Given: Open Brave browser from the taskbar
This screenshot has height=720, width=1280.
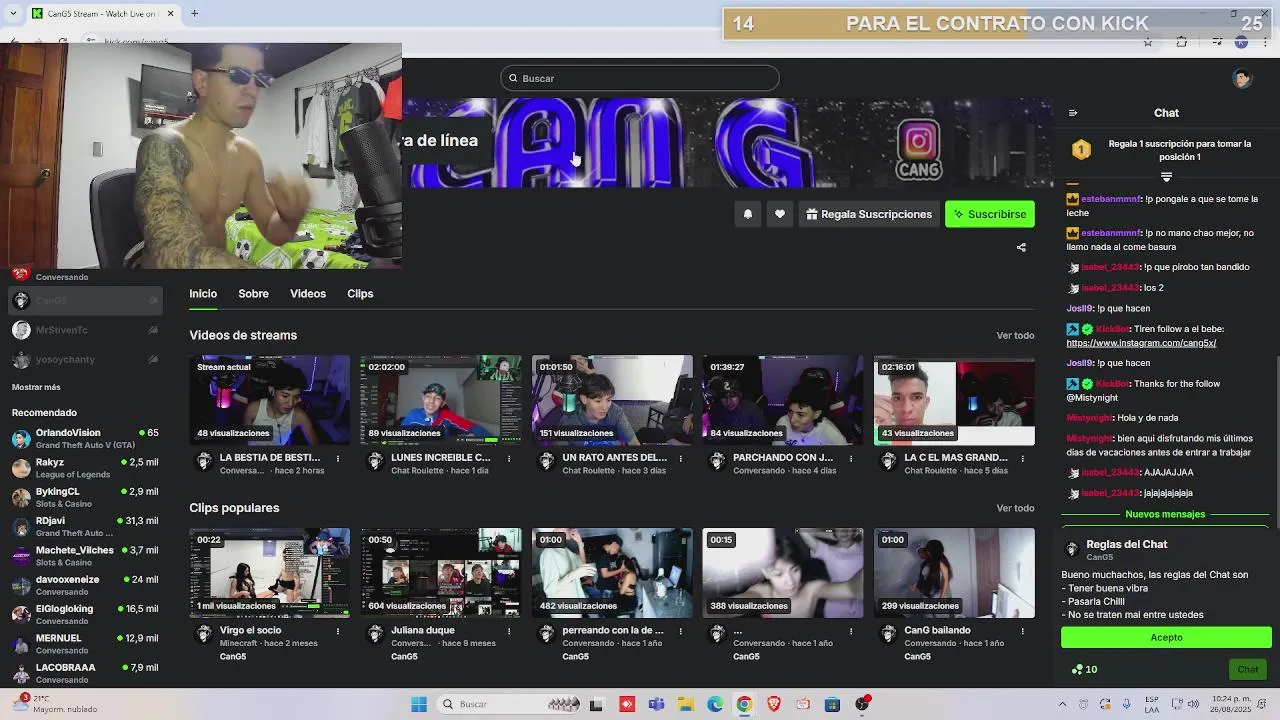Looking at the screenshot, I should click(773, 704).
